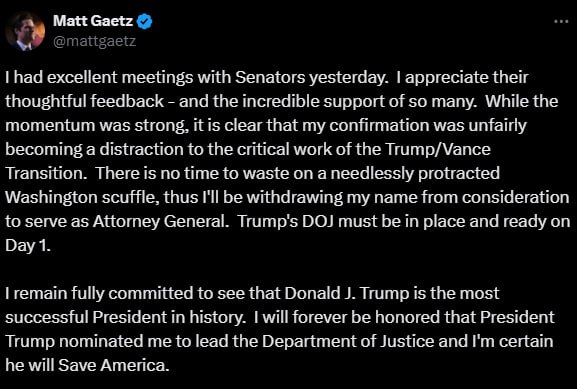
Task: Click the words 'Attorney General' in tweet
Action: click(160, 221)
